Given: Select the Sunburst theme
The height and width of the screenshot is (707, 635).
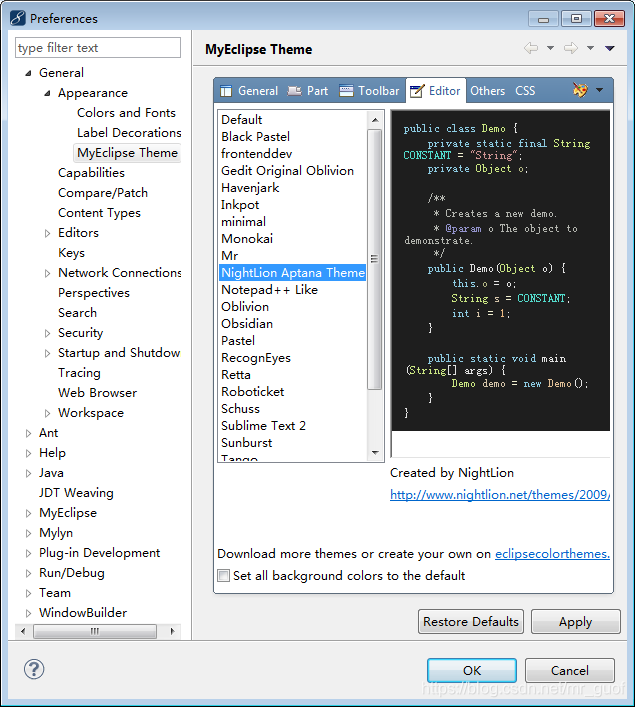Looking at the screenshot, I should (247, 443).
